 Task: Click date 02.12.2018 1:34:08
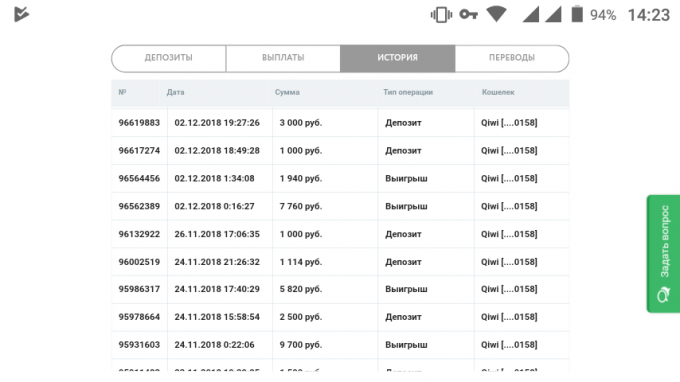pyautogui.click(x=214, y=178)
